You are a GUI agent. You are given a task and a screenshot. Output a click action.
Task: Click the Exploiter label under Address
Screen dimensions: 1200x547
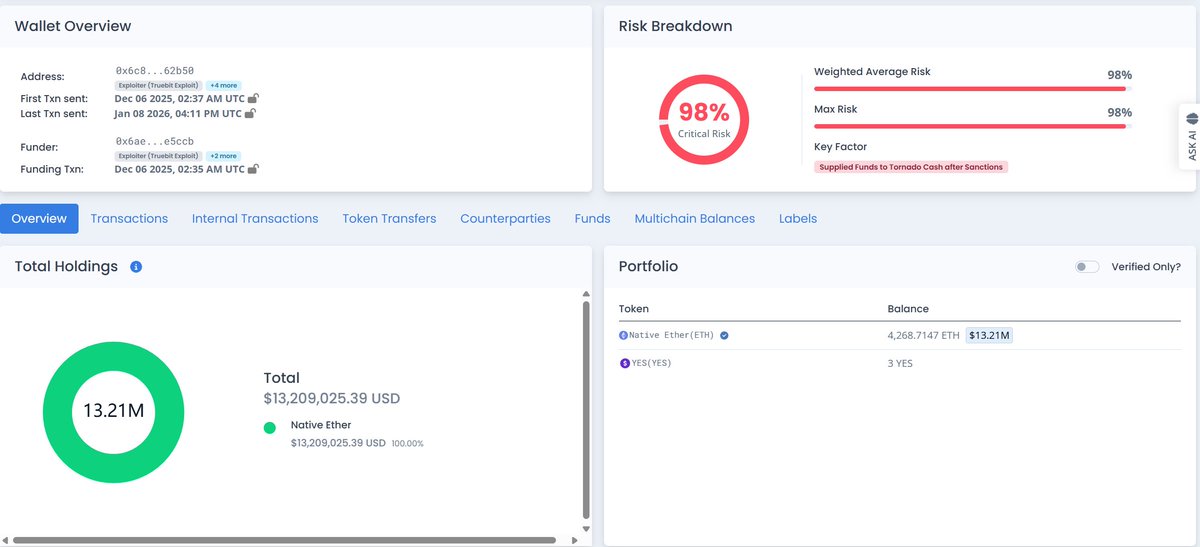click(x=160, y=85)
